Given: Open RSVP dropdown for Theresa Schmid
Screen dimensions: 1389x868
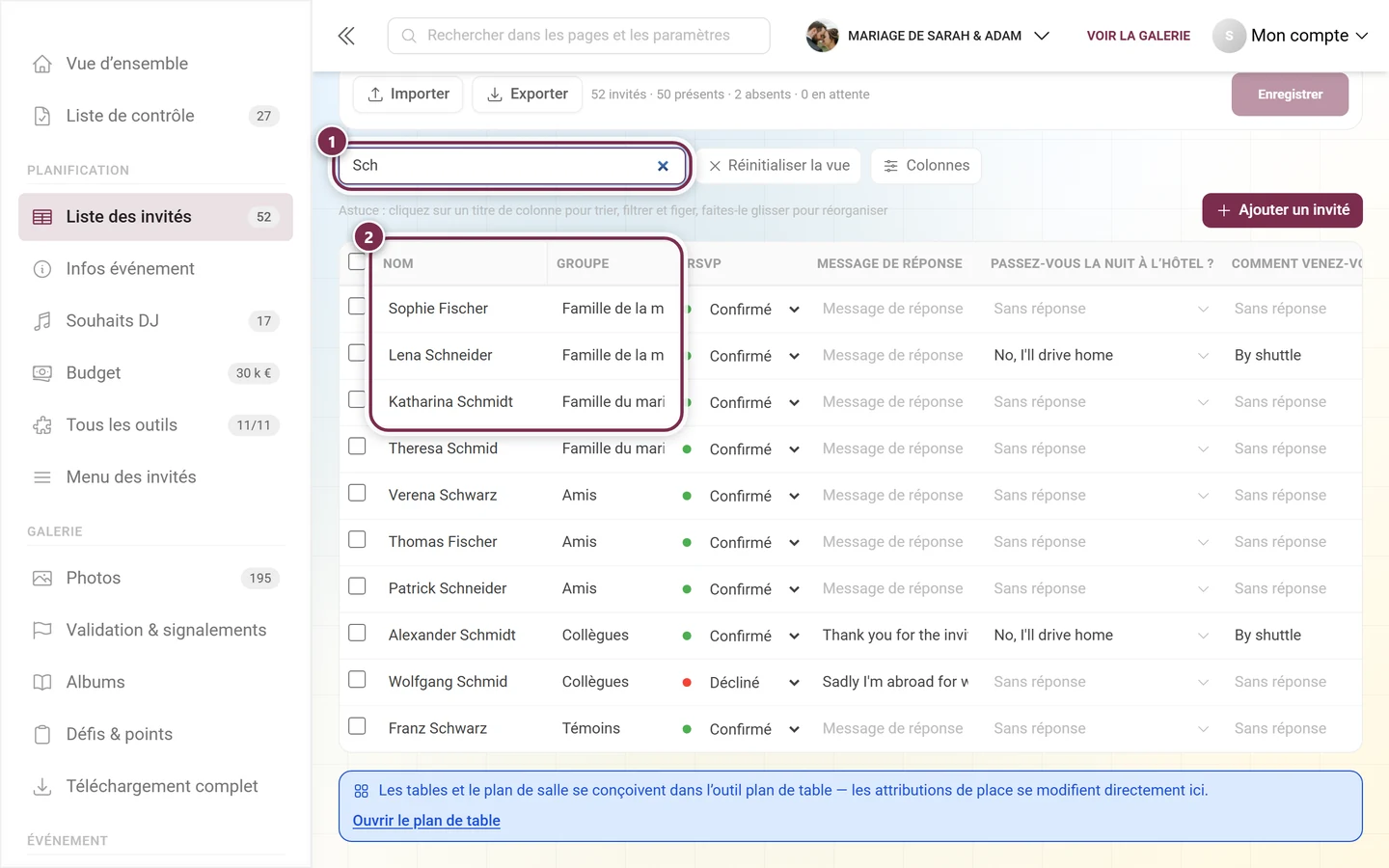Looking at the screenshot, I should [x=794, y=449].
